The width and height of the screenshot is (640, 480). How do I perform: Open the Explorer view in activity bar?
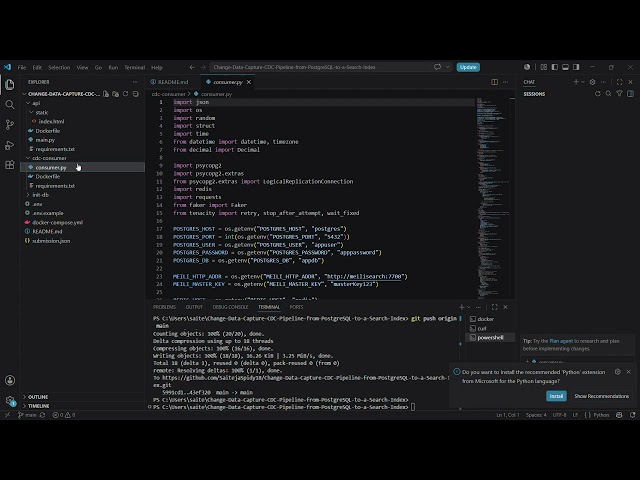coord(10,84)
